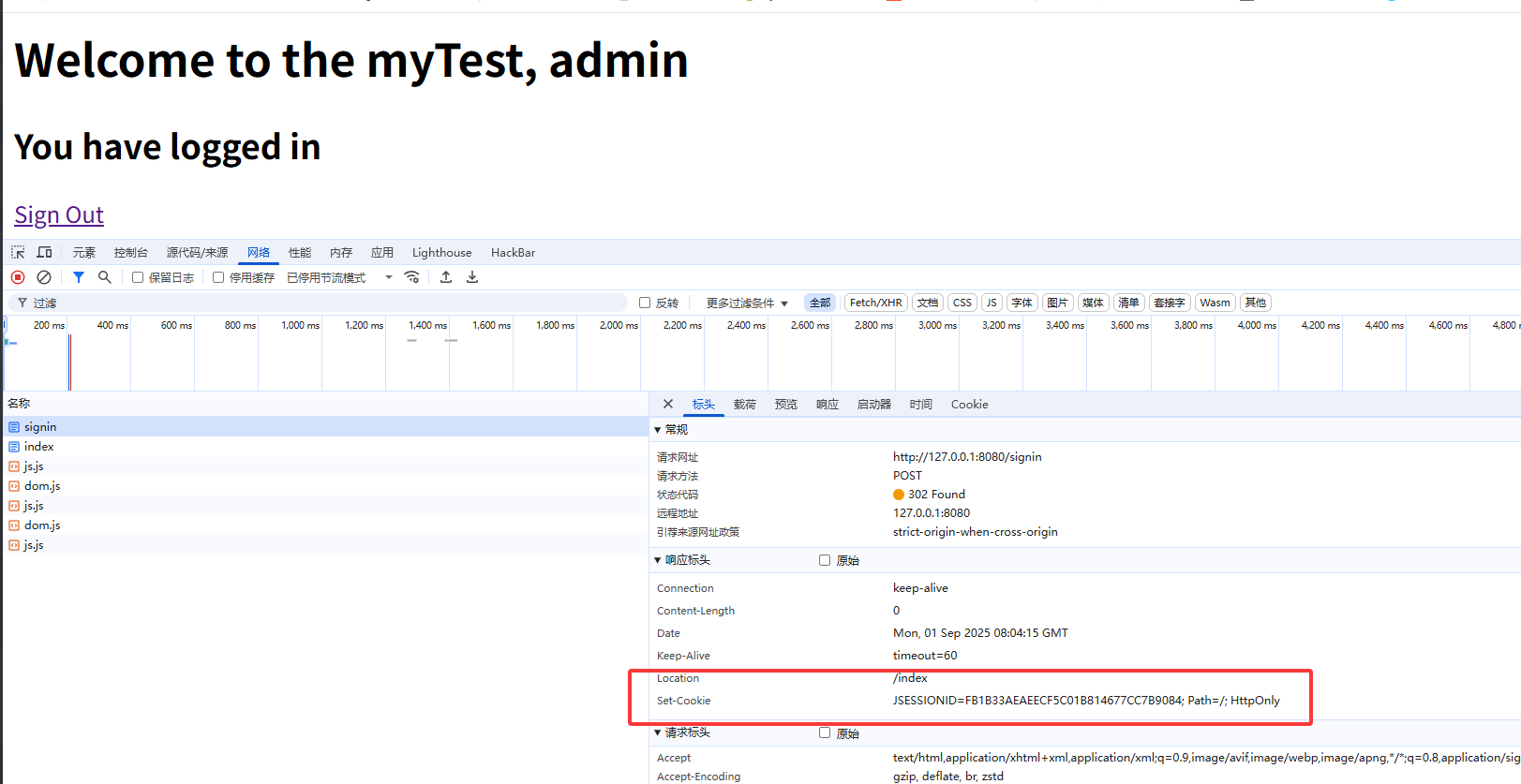Click import HAR upload icon
This screenshot has width=1521, height=784.
(446, 277)
